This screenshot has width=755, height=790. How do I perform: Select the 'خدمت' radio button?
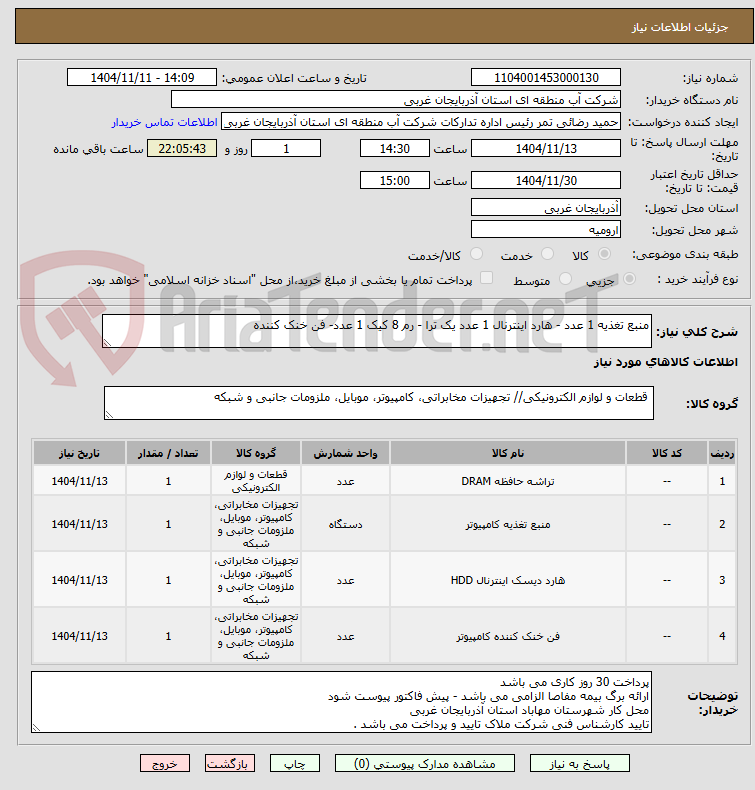[547, 254]
